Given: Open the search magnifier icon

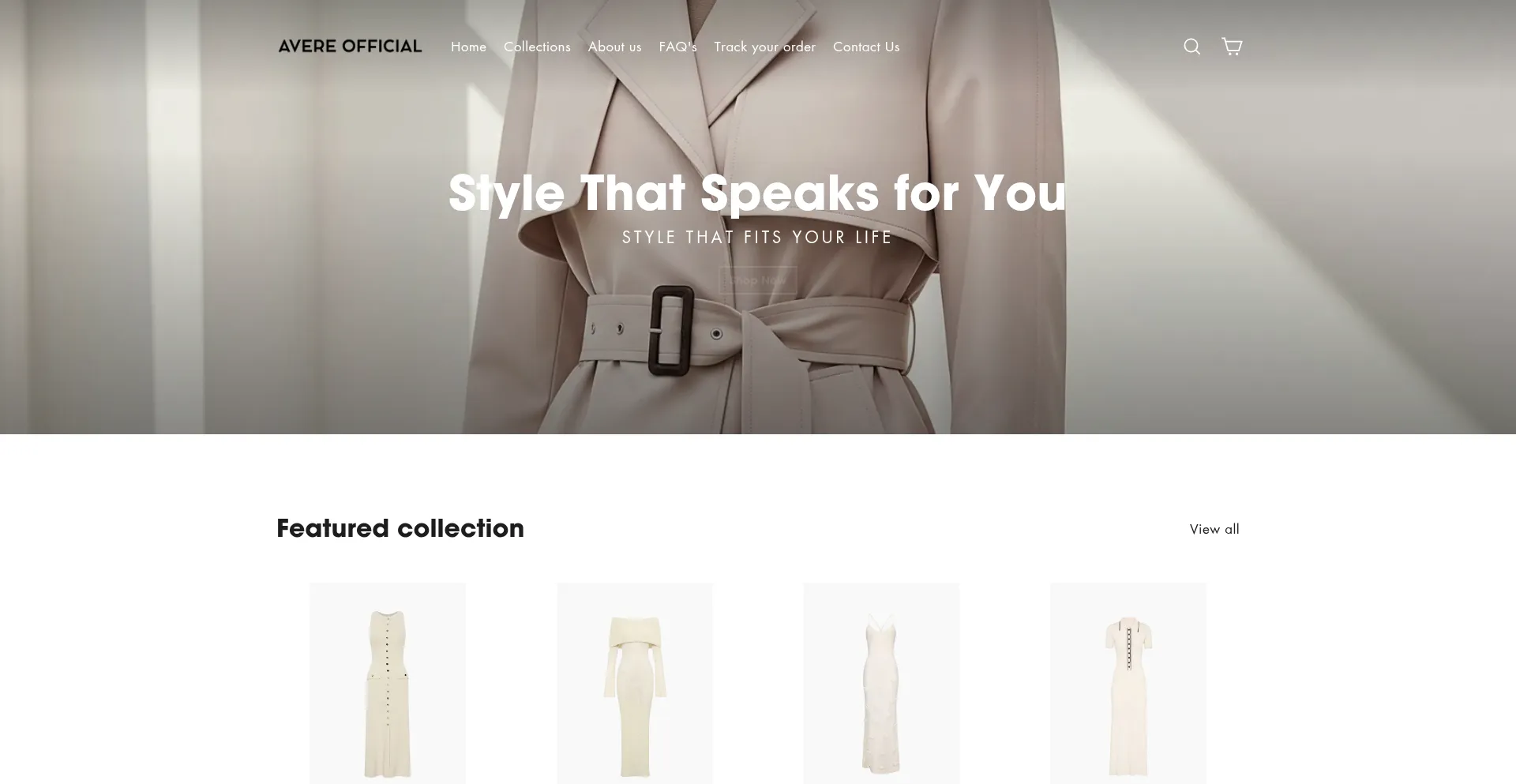Looking at the screenshot, I should [1191, 47].
